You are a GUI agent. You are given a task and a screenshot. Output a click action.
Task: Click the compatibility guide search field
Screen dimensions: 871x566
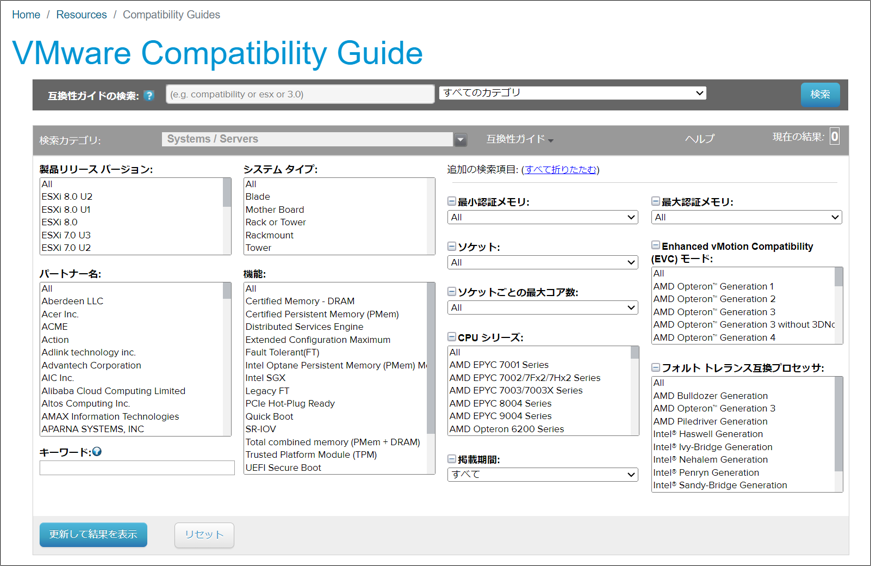click(x=300, y=94)
